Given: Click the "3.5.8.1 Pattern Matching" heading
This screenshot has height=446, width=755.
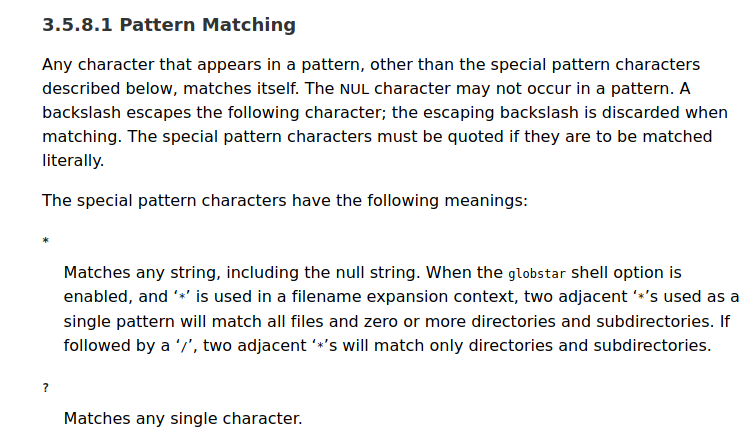Looking at the screenshot, I should (169, 25).
